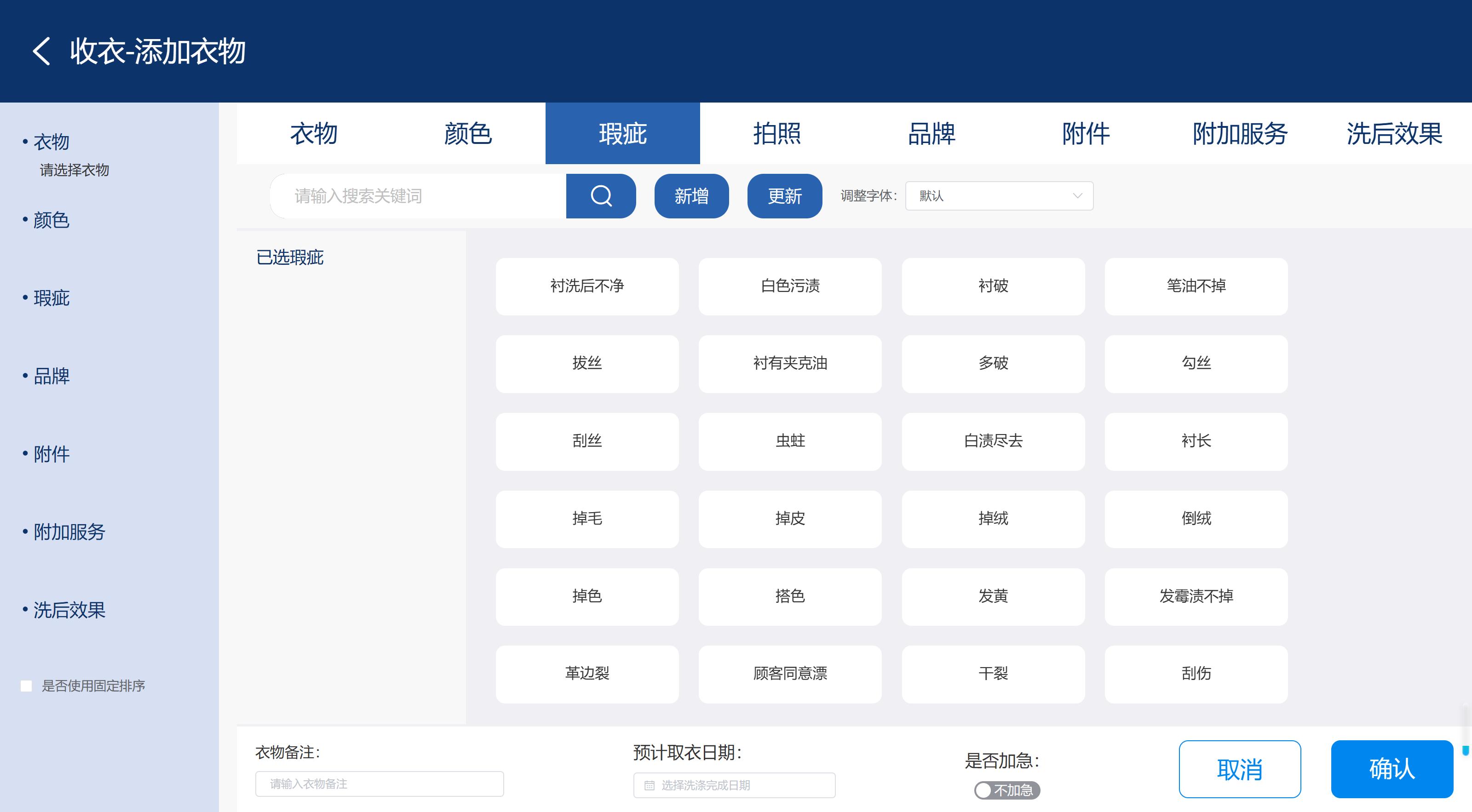Image resolution: width=1472 pixels, height=812 pixels.
Task: Focus the 衣物备注 remark input
Action: point(379,784)
